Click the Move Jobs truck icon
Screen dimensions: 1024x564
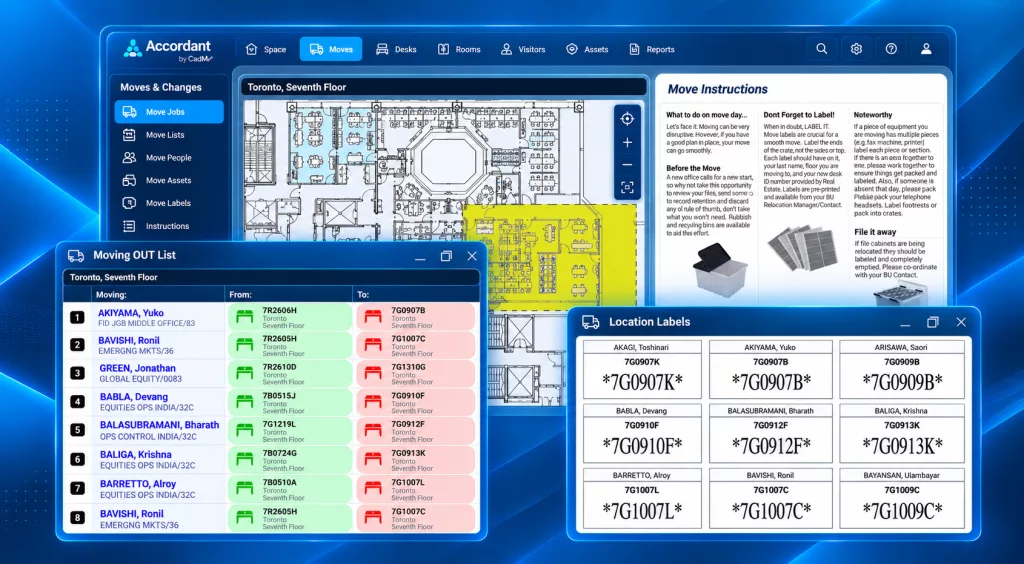click(x=129, y=112)
